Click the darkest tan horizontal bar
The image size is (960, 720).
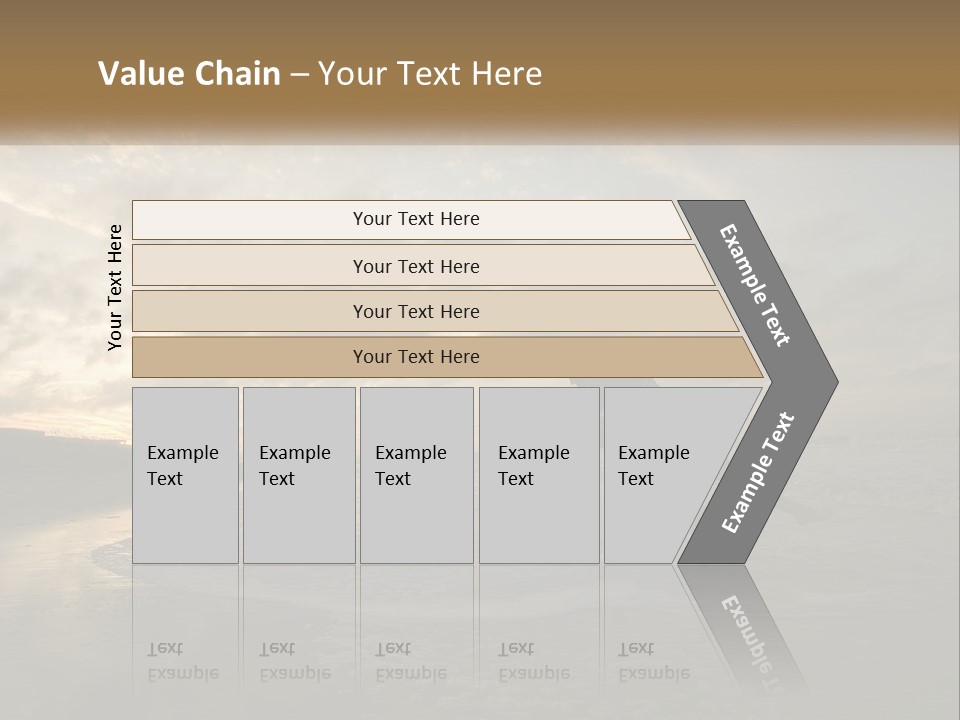coord(415,357)
